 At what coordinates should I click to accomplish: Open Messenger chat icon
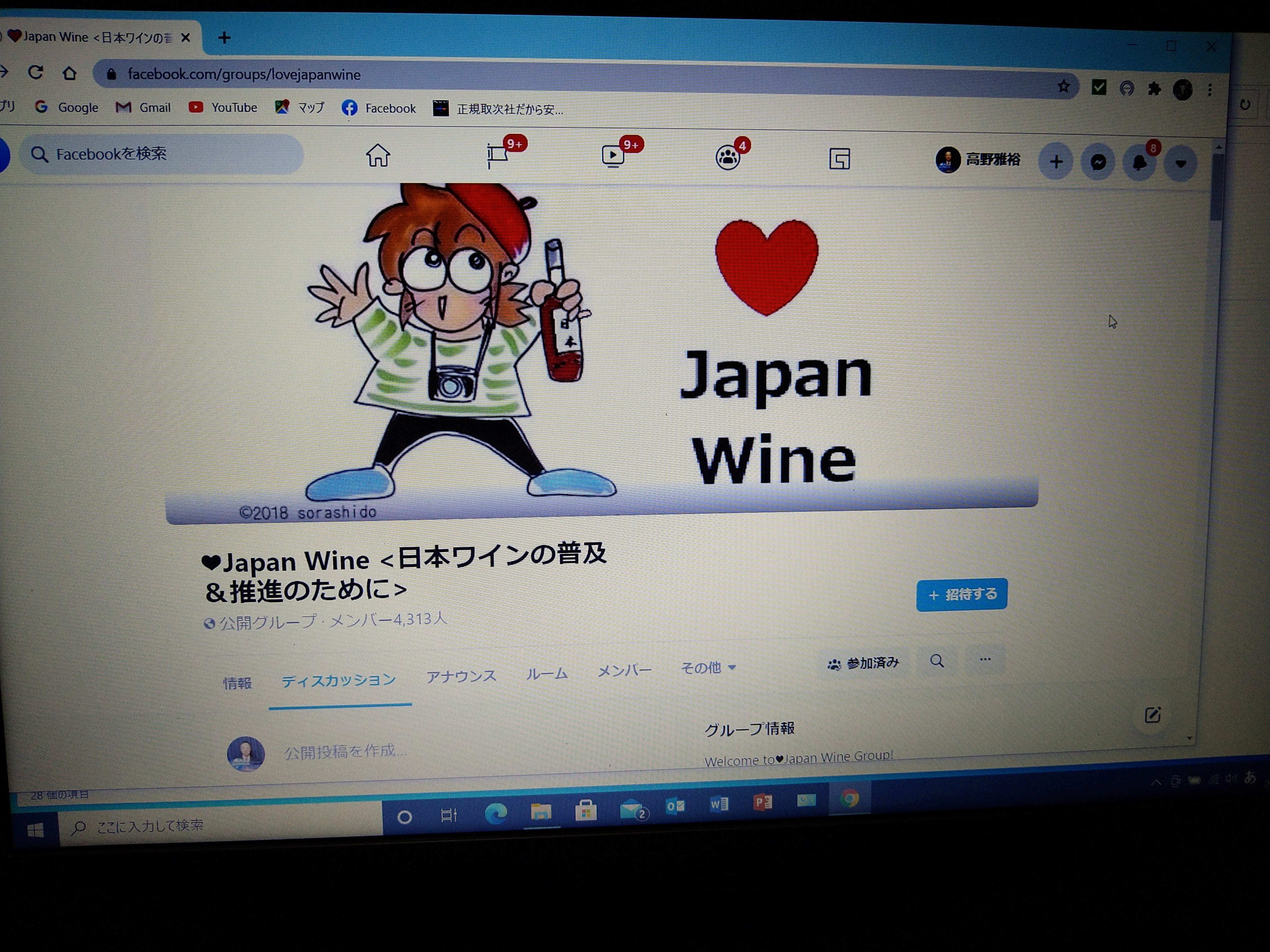pos(1098,163)
